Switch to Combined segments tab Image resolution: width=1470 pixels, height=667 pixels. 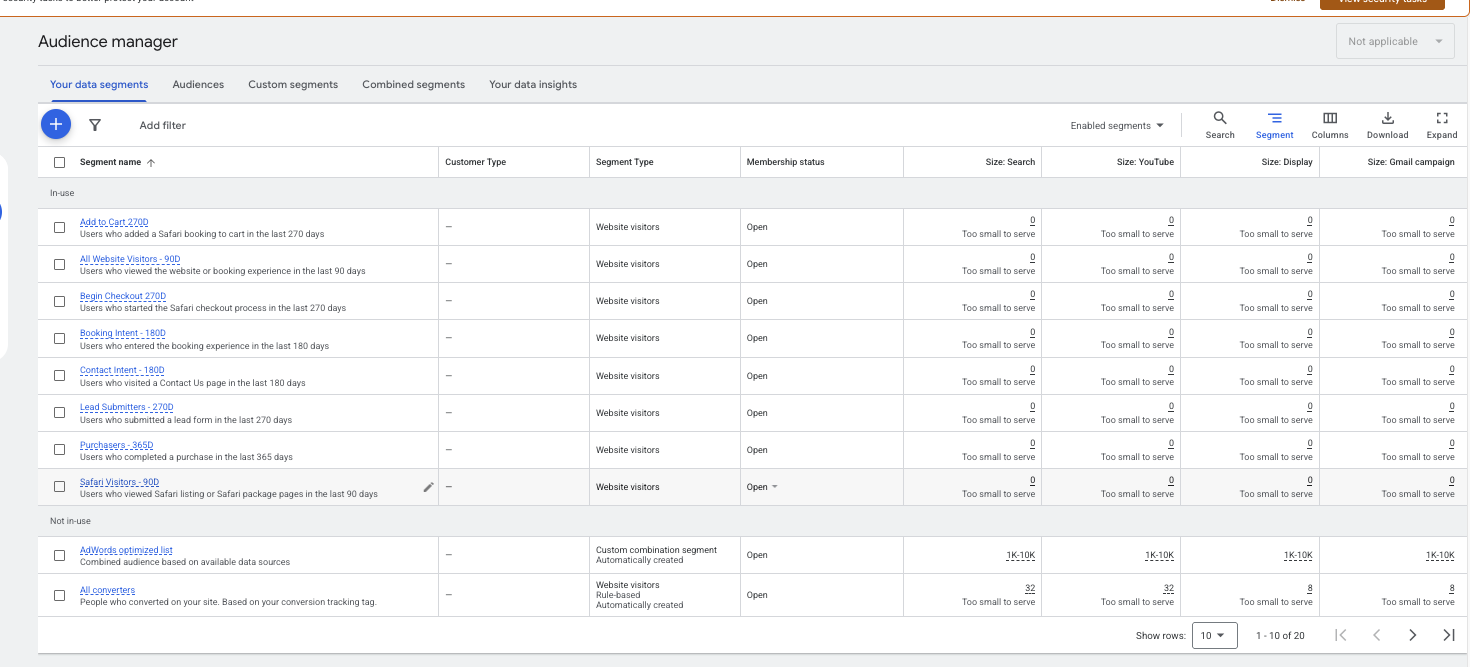coord(413,85)
